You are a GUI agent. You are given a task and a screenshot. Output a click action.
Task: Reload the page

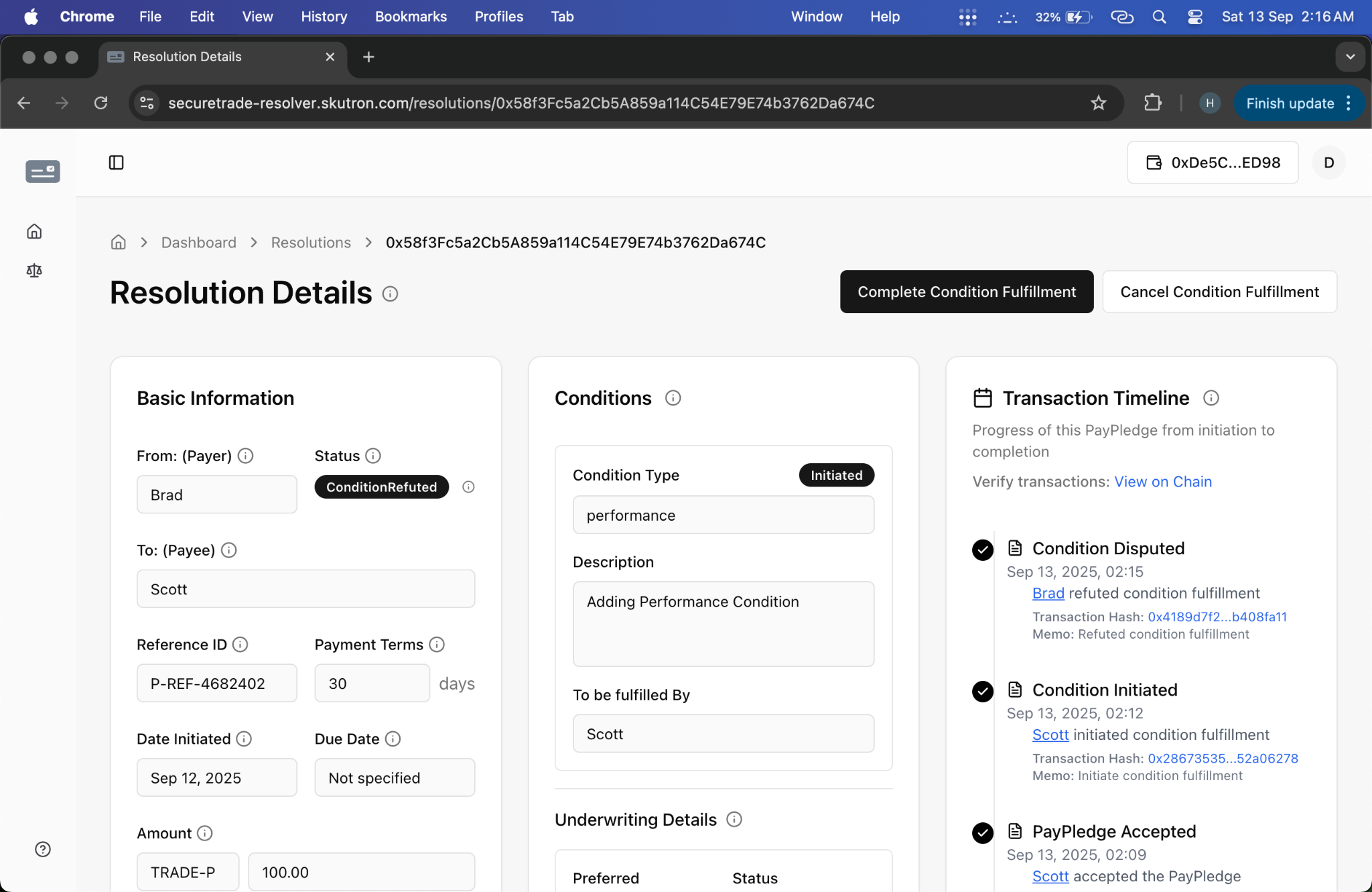[x=100, y=103]
